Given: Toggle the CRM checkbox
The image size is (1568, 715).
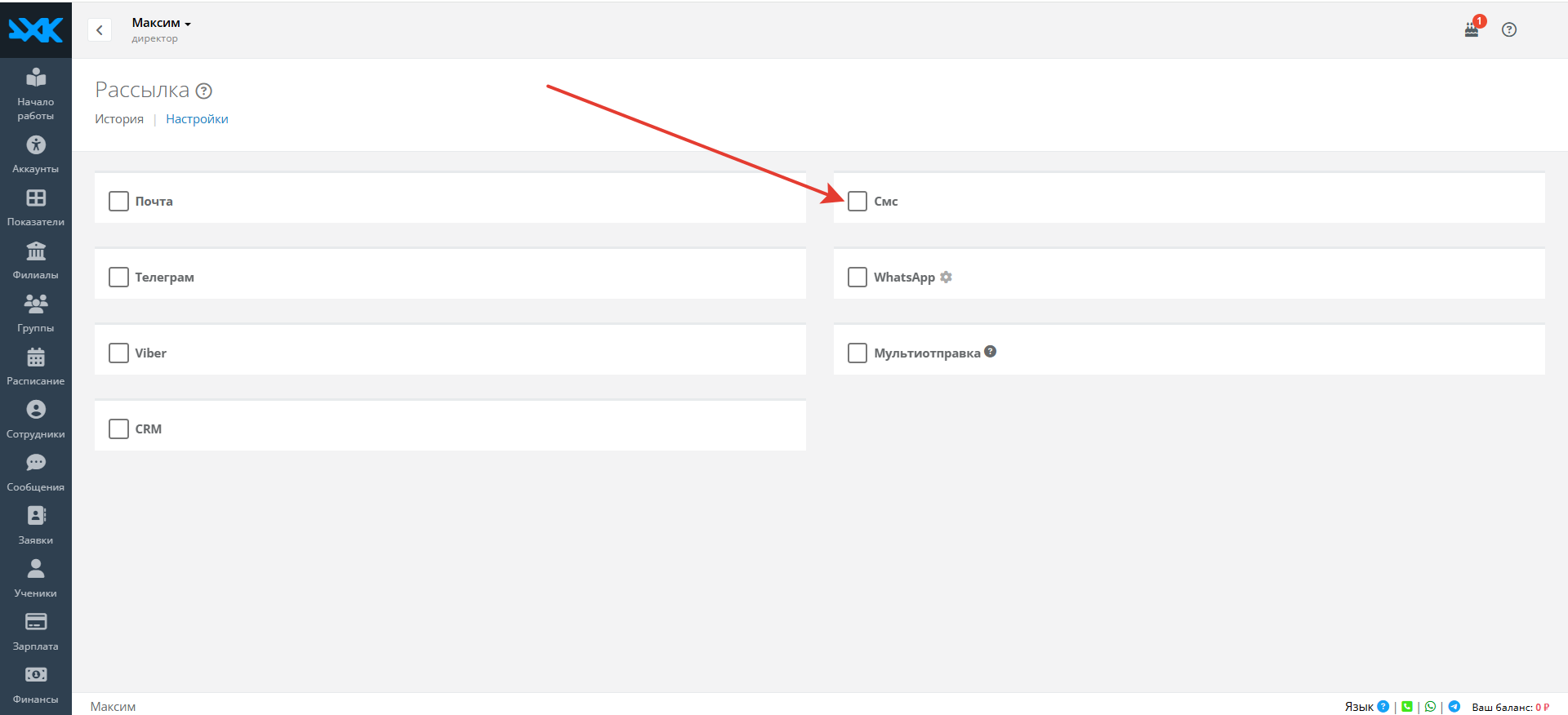Looking at the screenshot, I should [x=118, y=429].
